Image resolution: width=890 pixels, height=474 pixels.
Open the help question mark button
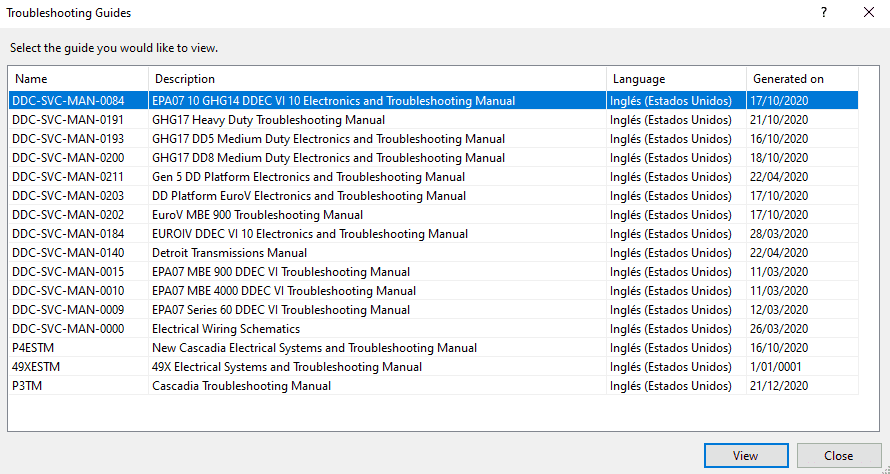(x=824, y=12)
